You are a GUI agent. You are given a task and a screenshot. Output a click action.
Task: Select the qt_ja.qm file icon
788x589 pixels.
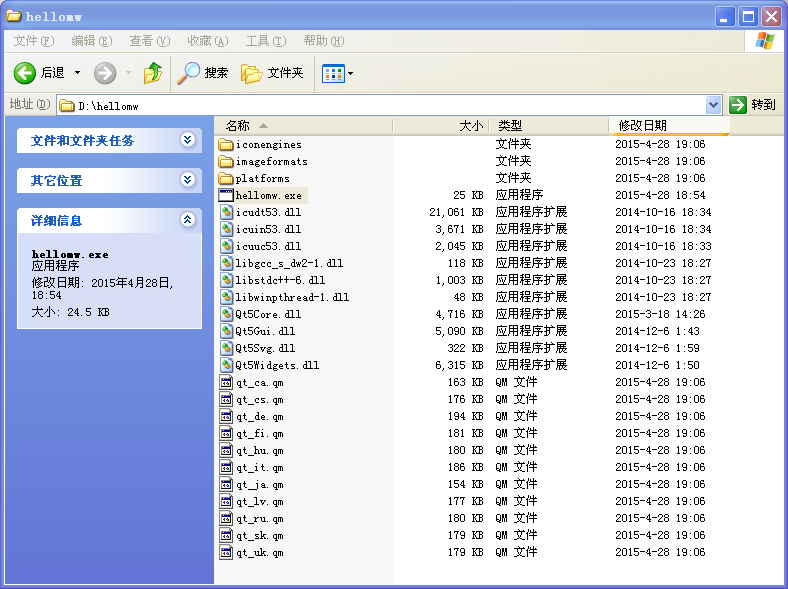pyautogui.click(x=226, y=484)
